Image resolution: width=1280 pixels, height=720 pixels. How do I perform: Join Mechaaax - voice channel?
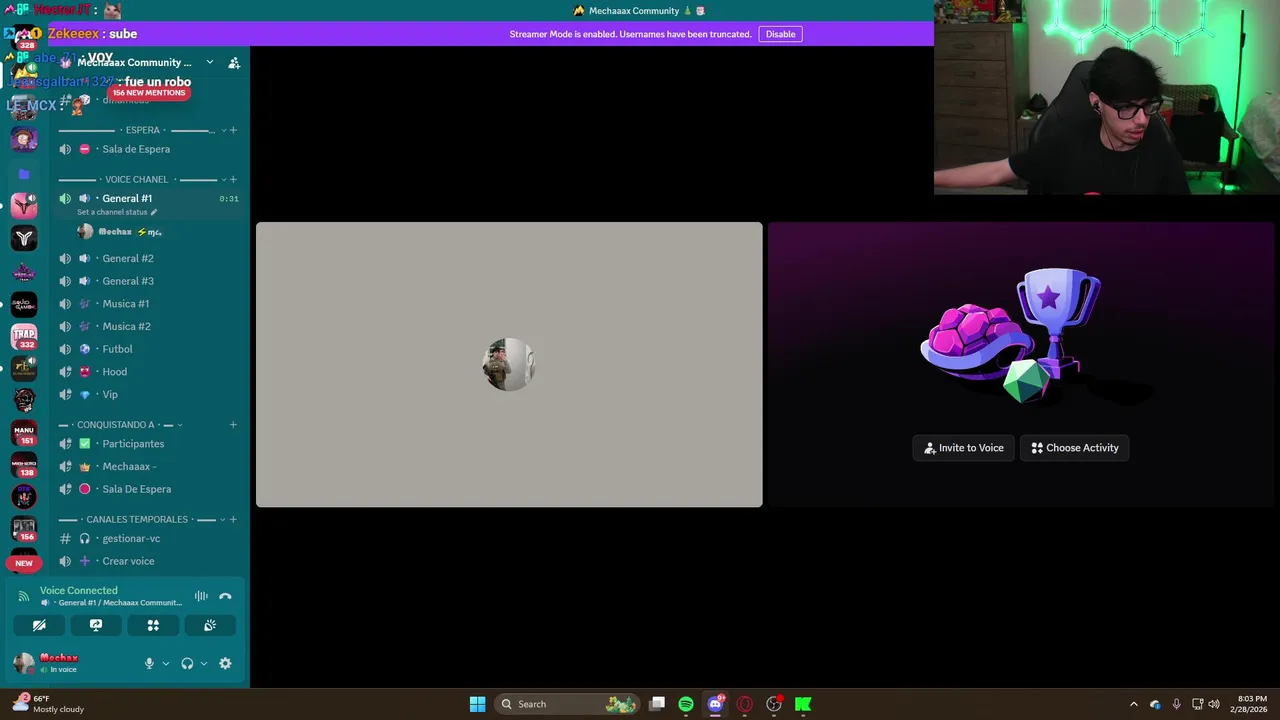(x=148, y=466)
